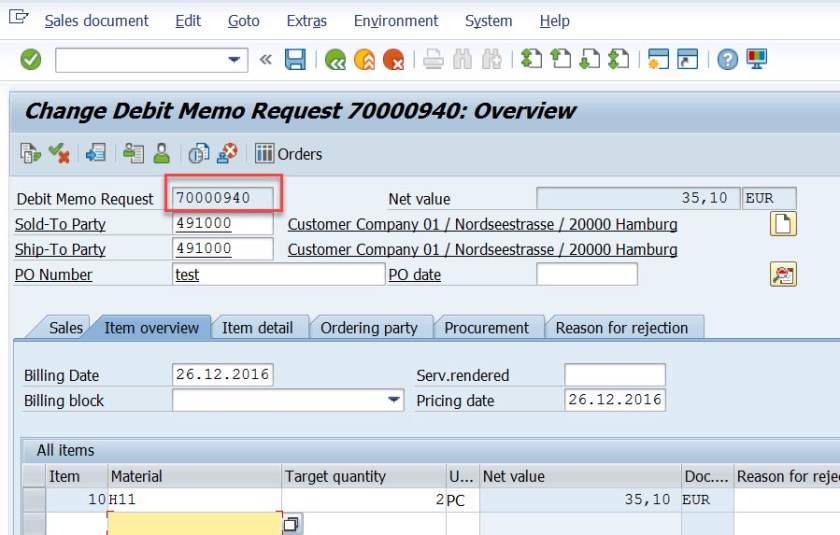Click the Sold-To Party link label
The image size is (840, 535).
[x=60, y=224]
